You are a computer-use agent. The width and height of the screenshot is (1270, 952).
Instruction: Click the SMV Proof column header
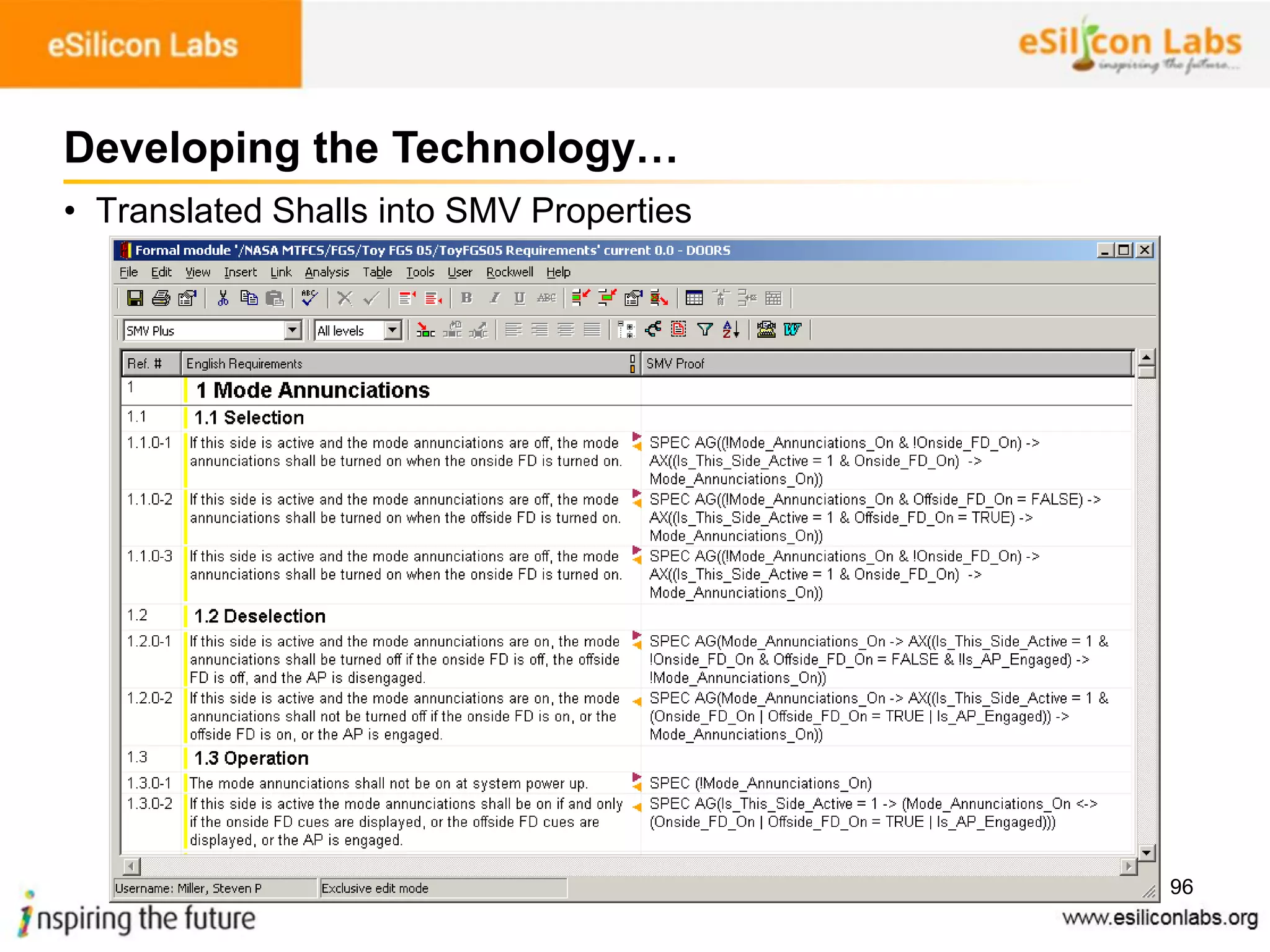[x=887, y=364]
